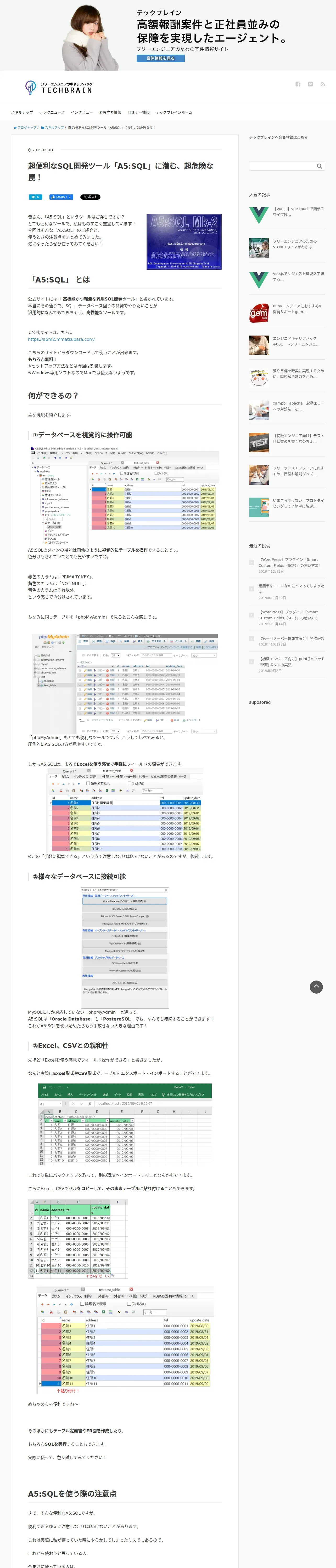Open the テックニュース navigation menu item
The image size is (336, 1568).
coord(52,112)
